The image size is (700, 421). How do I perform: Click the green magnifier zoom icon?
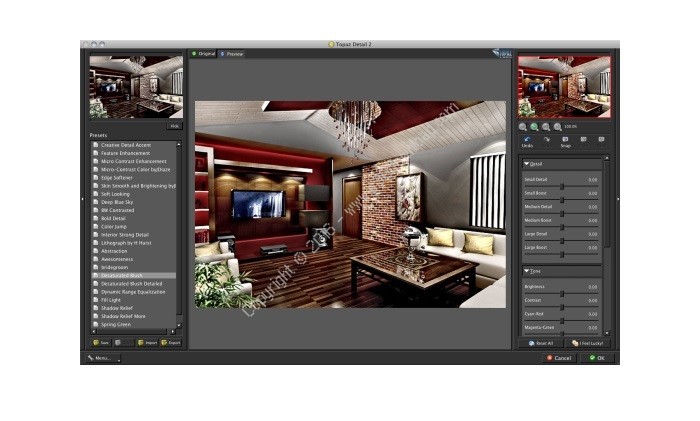(534, 127)
